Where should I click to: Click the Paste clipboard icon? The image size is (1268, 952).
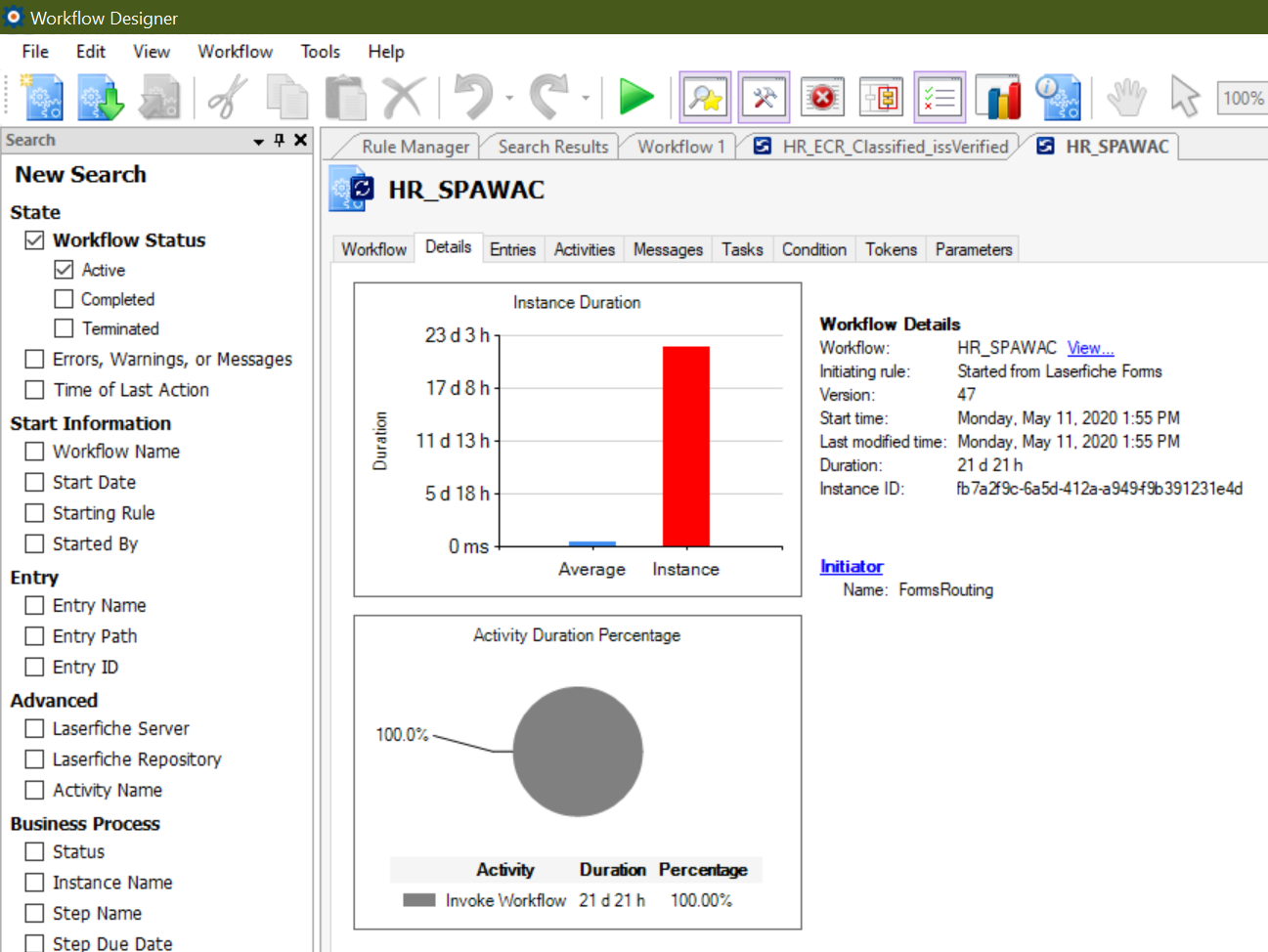[x=345, y=98]
